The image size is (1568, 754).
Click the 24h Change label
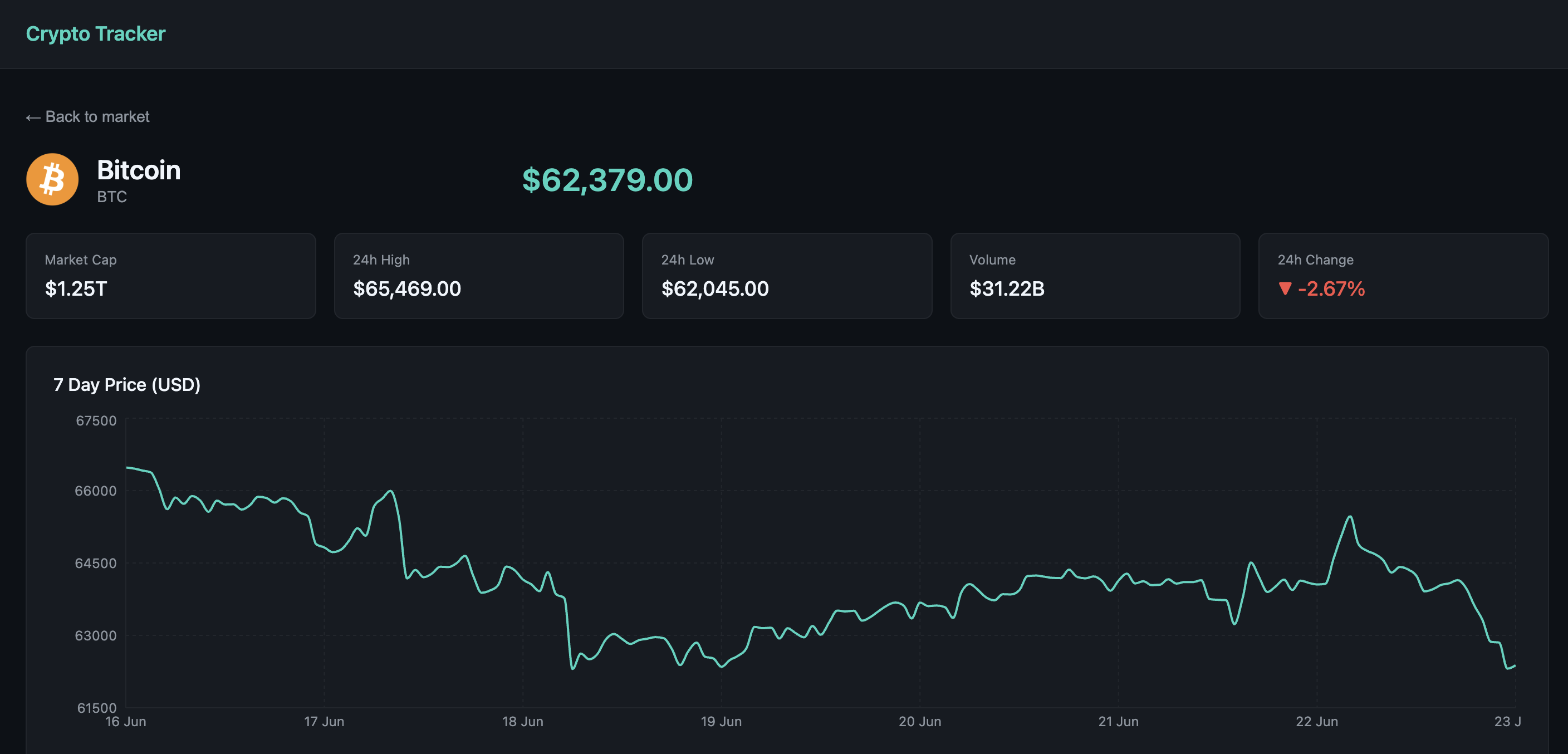[1315, 260]
